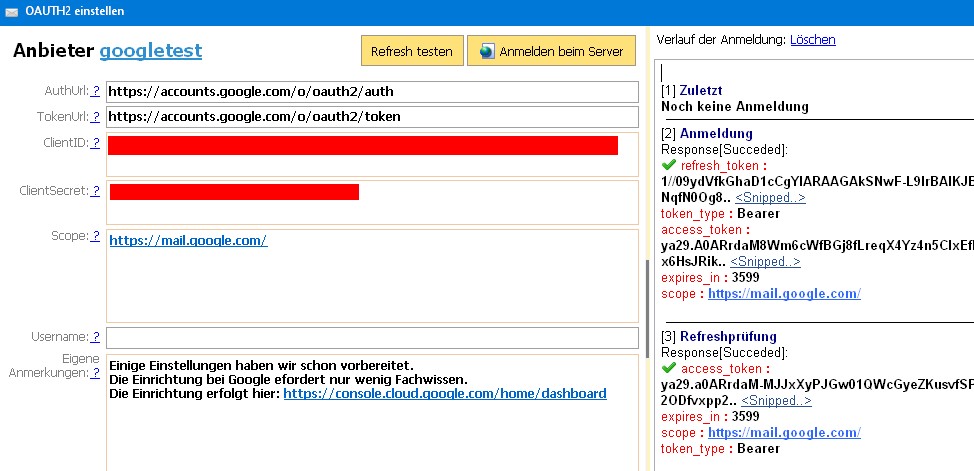Viewport: 974px width, 471px height.
Task: Click the vertical scrollbar between panels
Action: [x=646, y=309]
